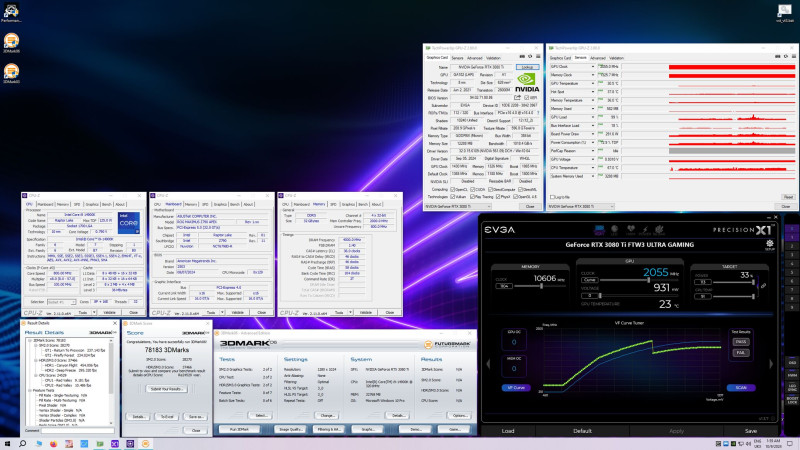This screenshot has height=450, width=800.
Task: Collapse the 3DMark Score tree node
Action: pos(31,340)
